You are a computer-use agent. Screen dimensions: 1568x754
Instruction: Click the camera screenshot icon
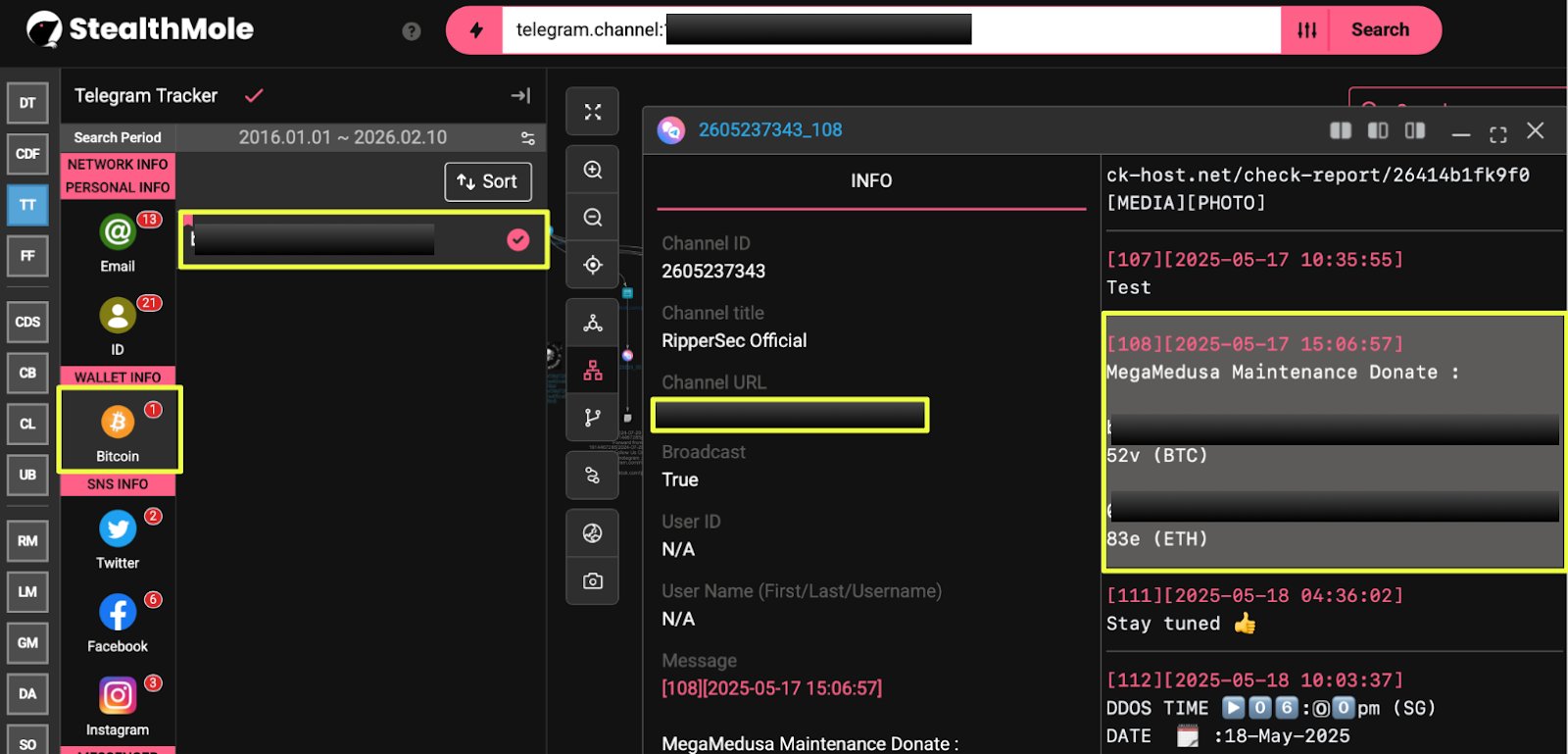593,581
